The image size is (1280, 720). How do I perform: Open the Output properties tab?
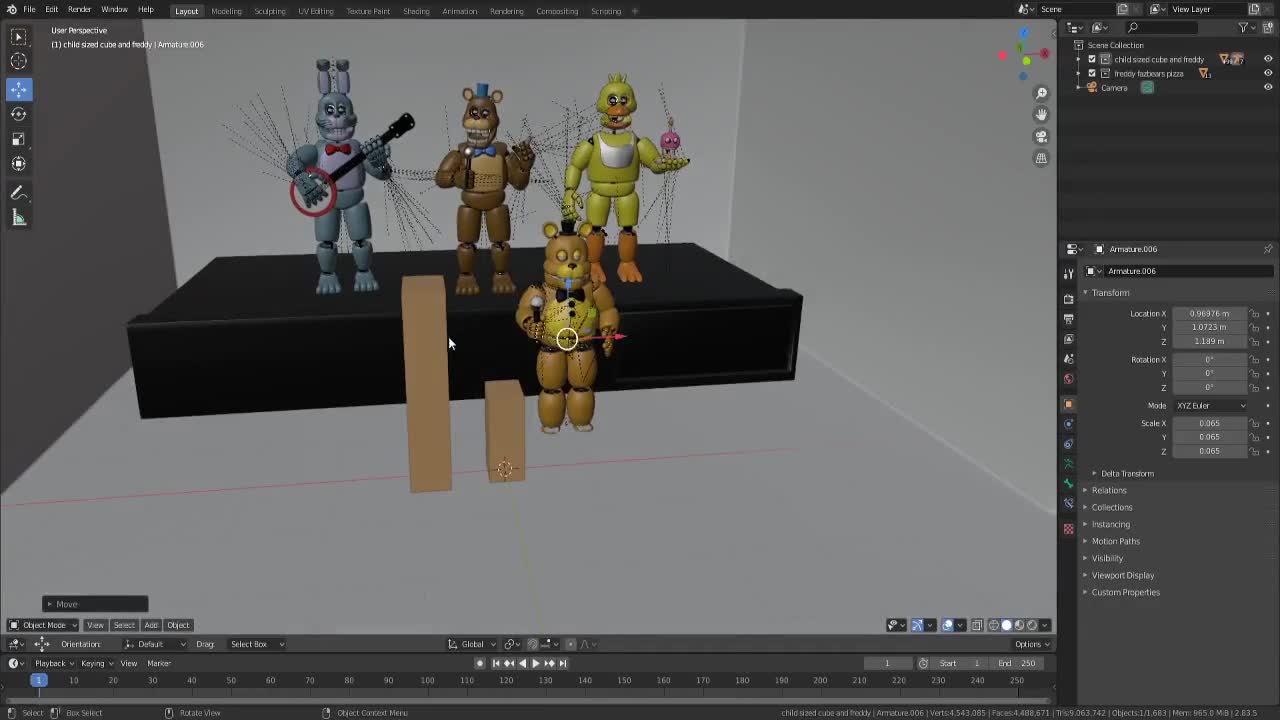[1068, 319]
